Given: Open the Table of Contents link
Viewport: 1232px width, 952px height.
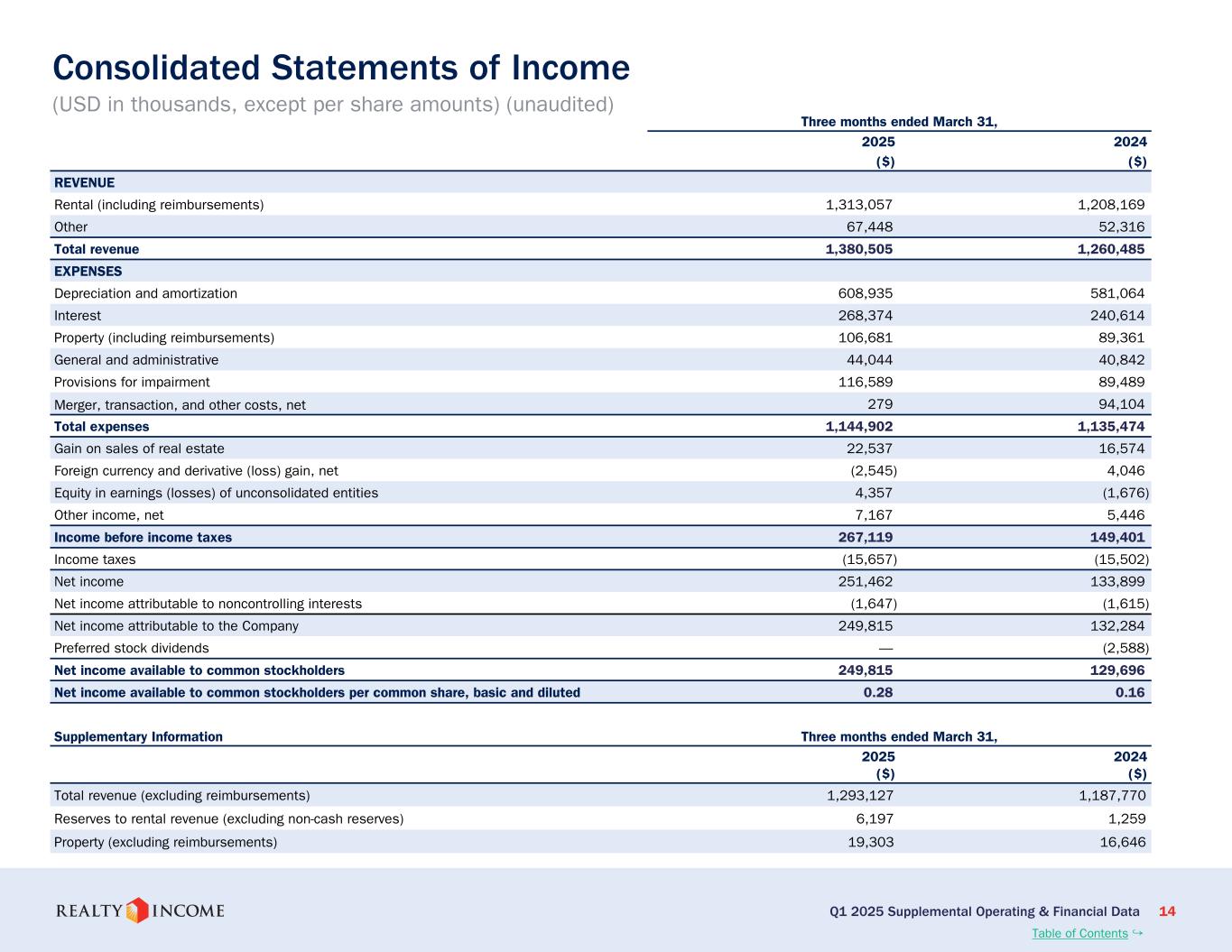Looking at the screenshot, I should (1079, 933).
